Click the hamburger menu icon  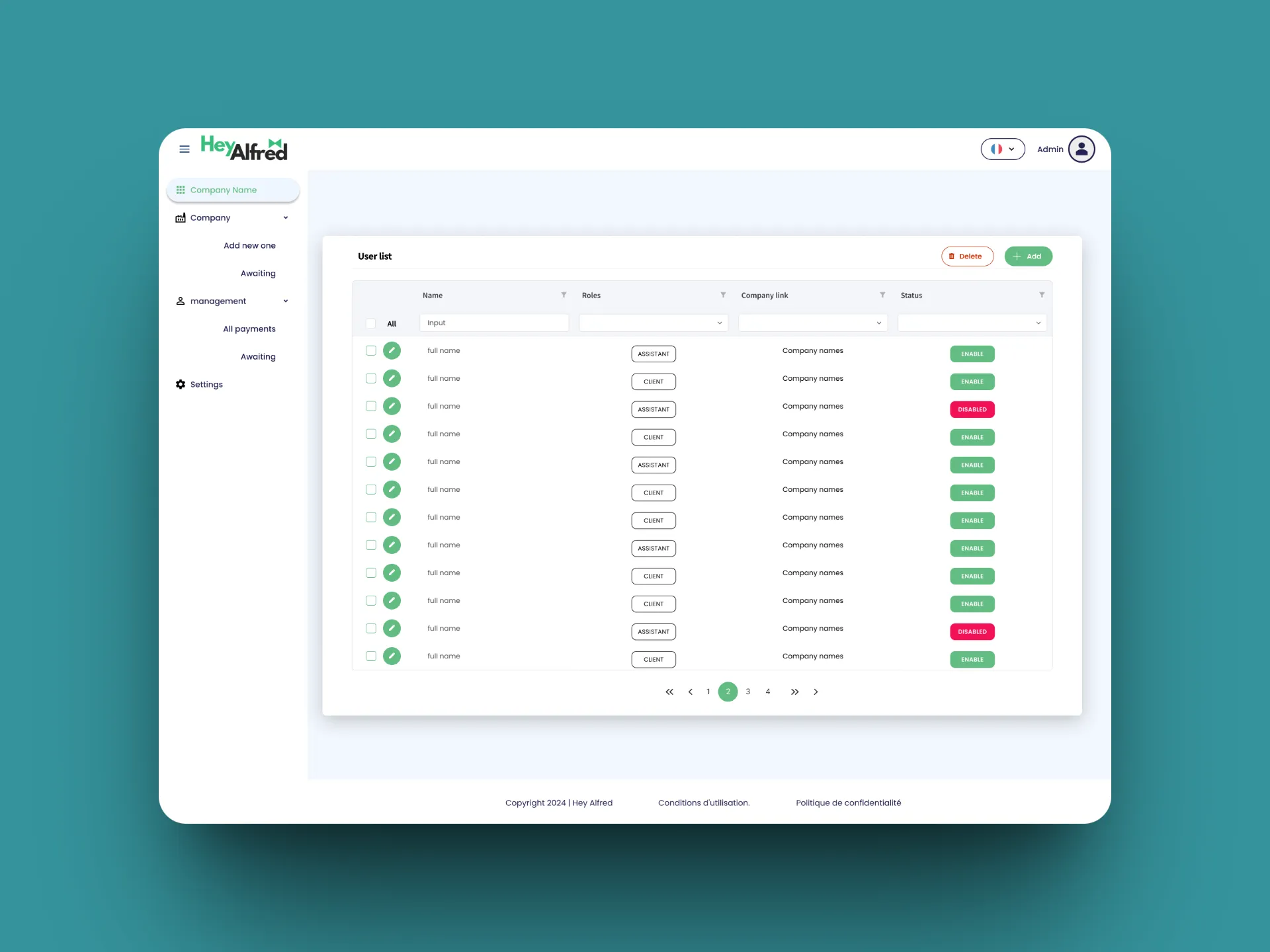185,149
